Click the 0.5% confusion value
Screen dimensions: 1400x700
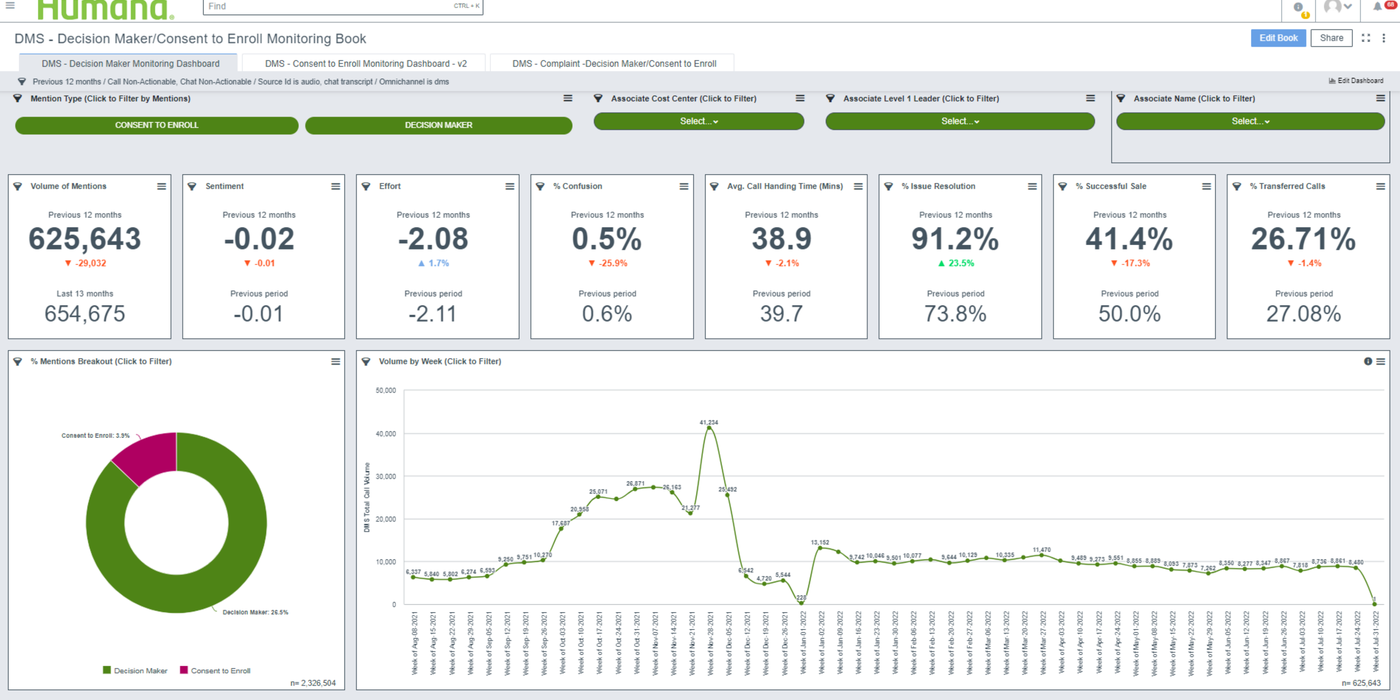tap(607, 239)
